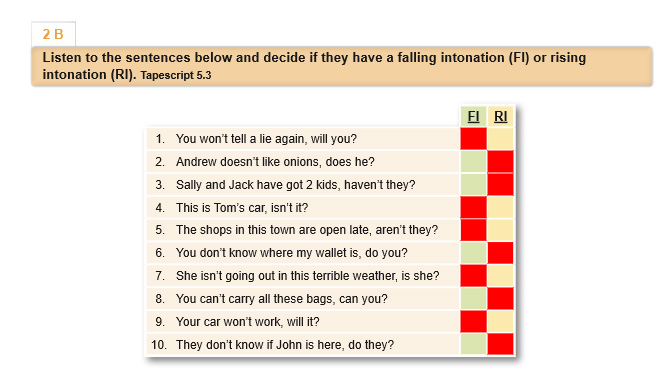Select red RI cell for sentence 10
The height and width of the screenshot is (376, 666).
(x=501, y=345)
